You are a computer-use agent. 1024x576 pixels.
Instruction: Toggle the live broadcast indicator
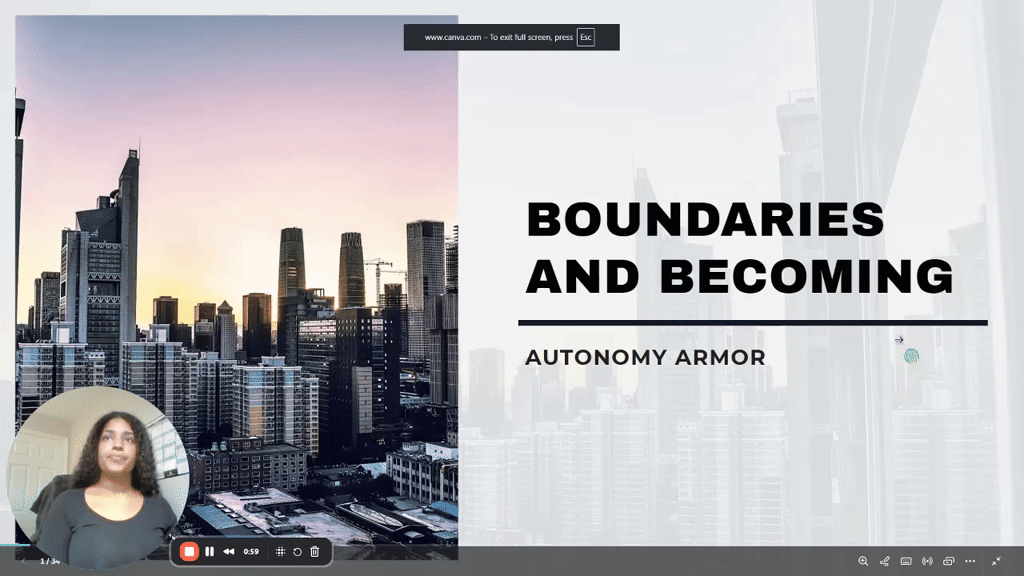click(x=926, y=561)
